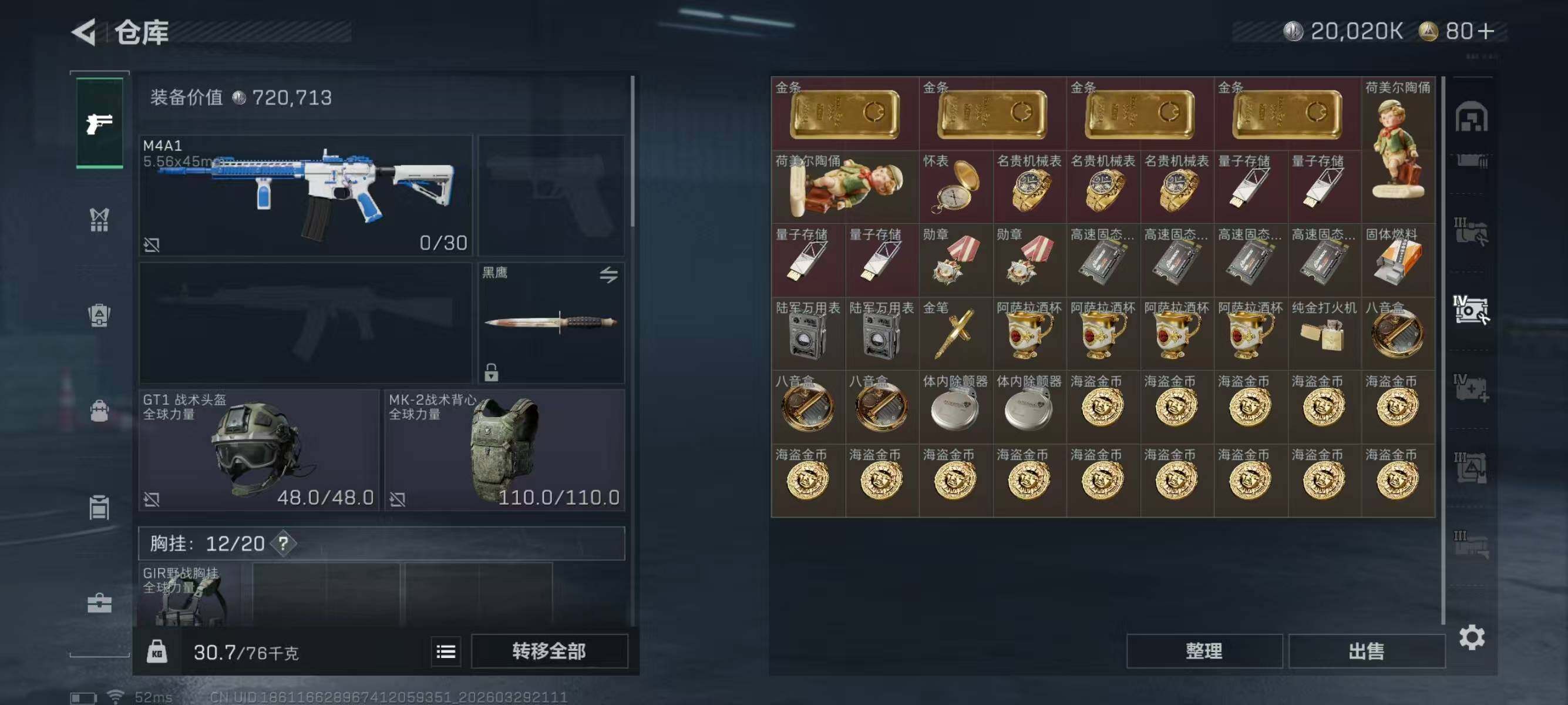The height and width of the screenshot is (705, 1568).
Task: Open the armor vest sidebar category
Action: point(99,219)
